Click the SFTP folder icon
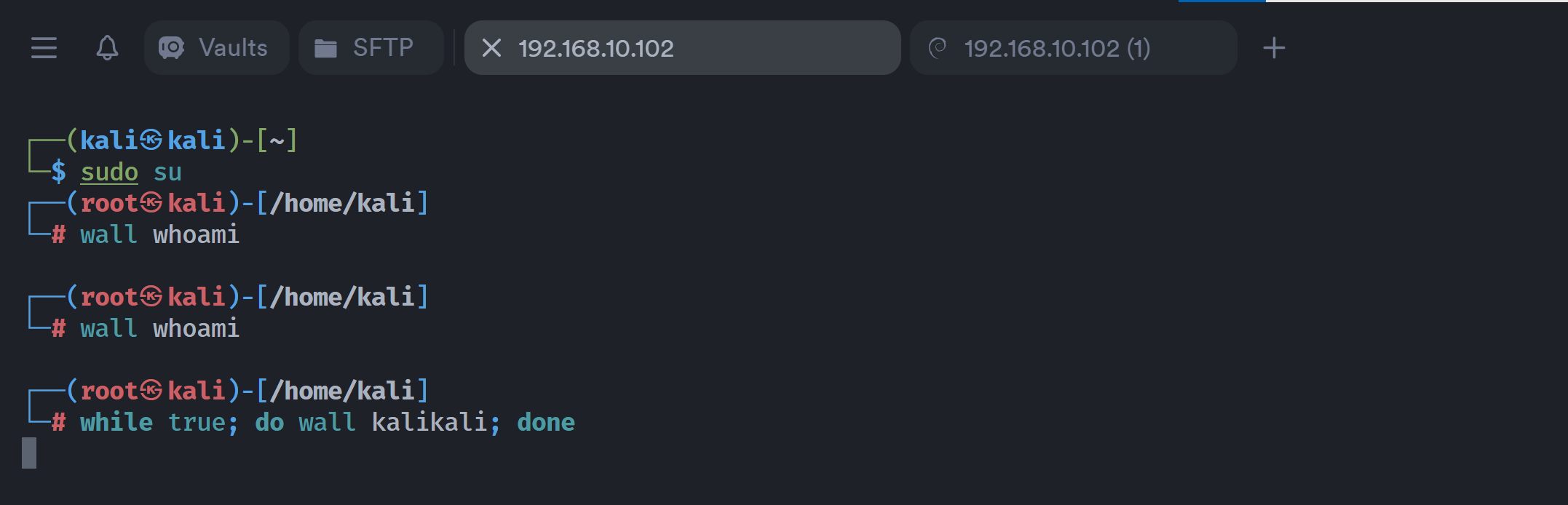 click(325, 49)
